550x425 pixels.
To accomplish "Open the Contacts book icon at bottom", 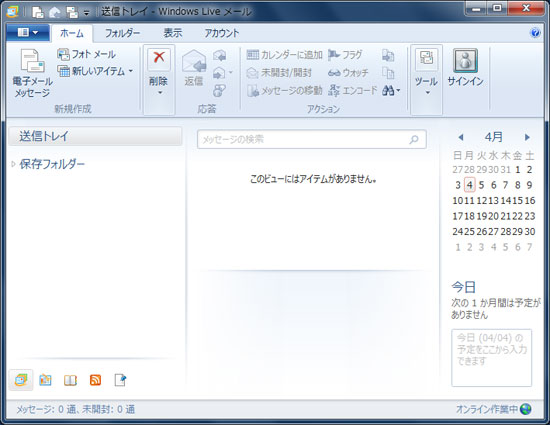I will point(70,380).
